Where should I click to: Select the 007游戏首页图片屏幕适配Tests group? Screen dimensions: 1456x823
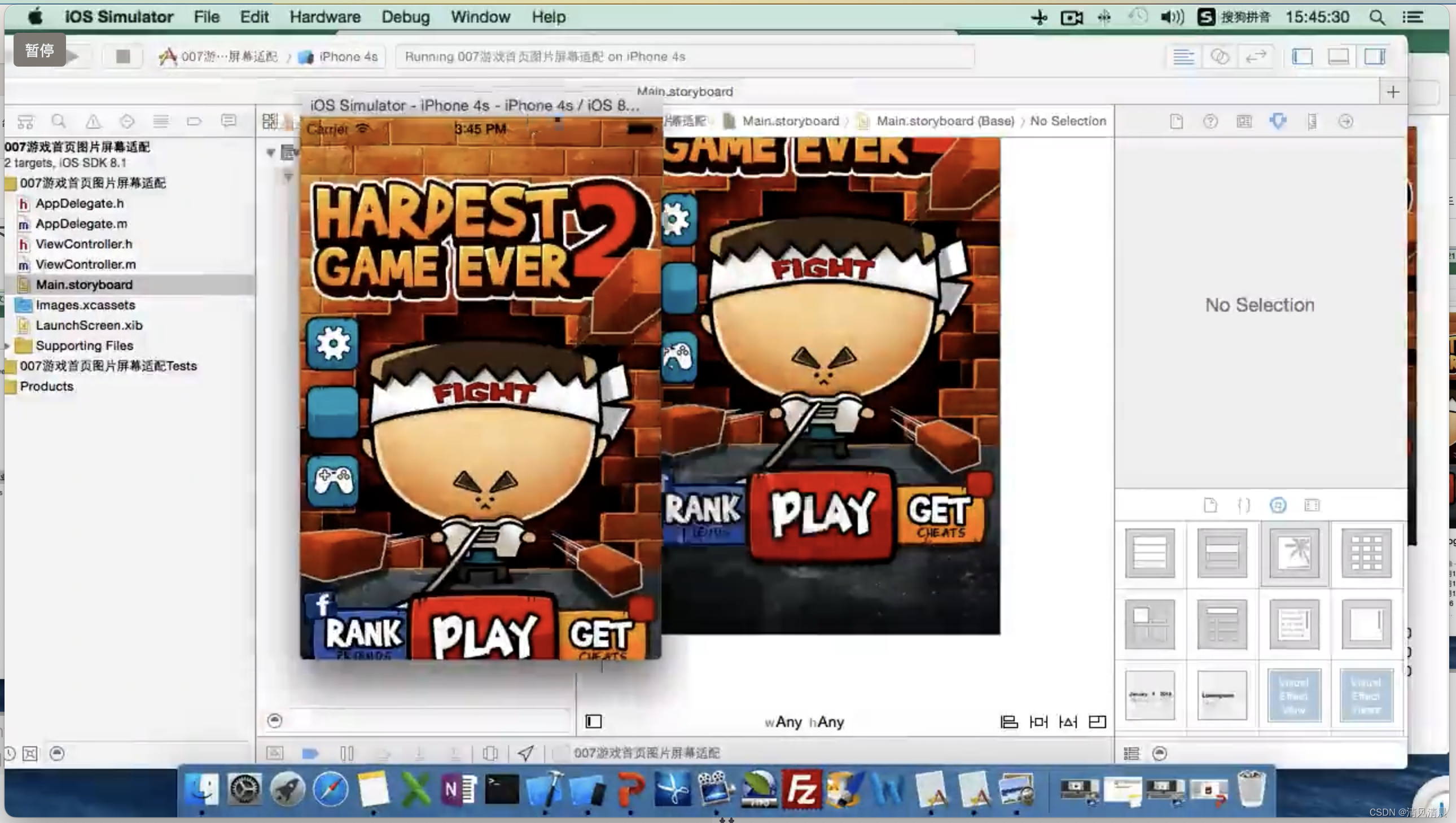point(108,366)
